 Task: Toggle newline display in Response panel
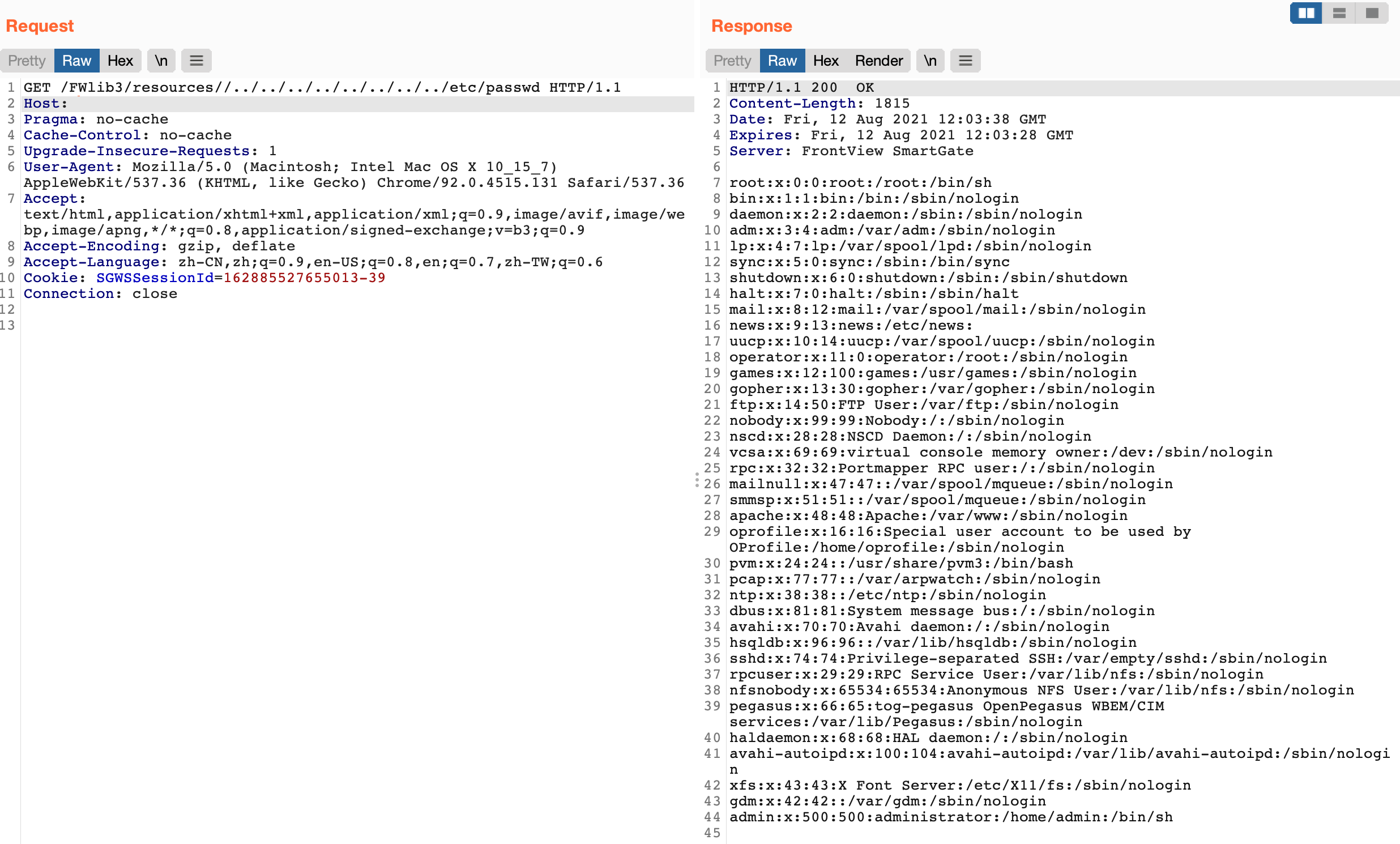pyautogui.click(x=929, y=61)
